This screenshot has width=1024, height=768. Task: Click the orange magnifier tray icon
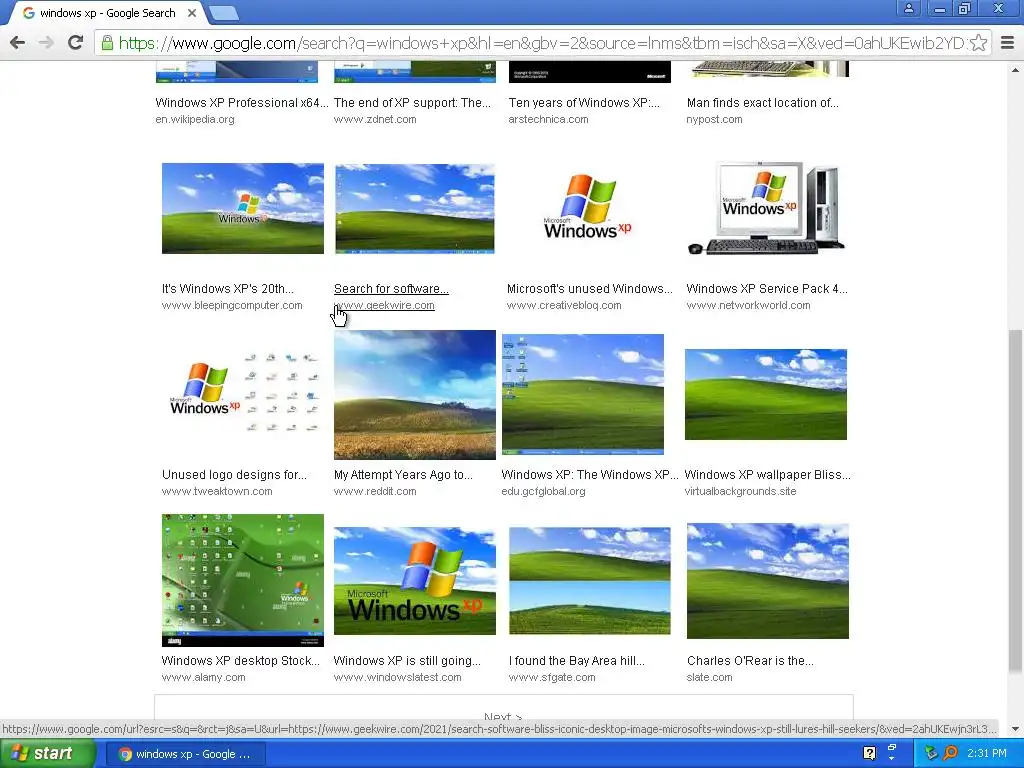tap(950, 753)
